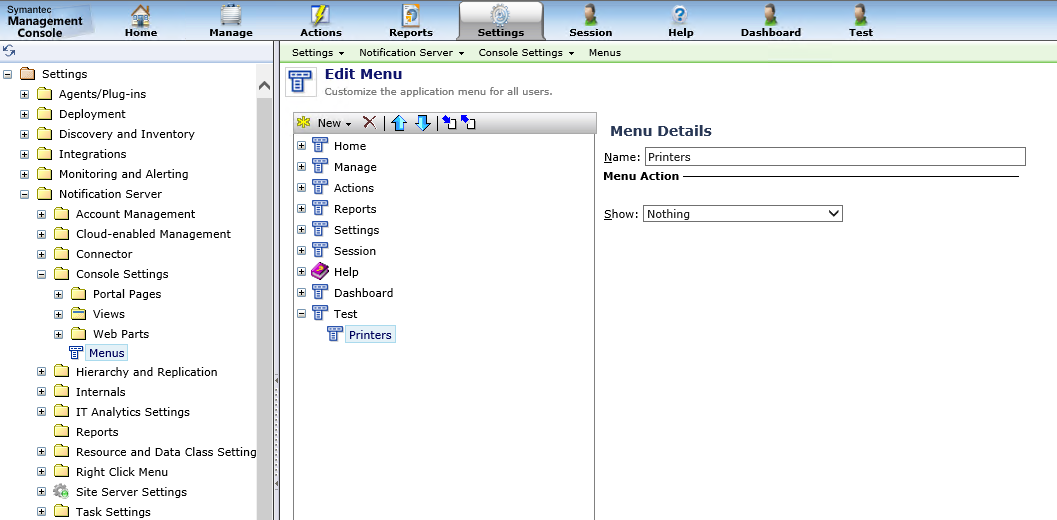Open the Reports tab in top bar
This screenshot has height=520, width=1057.
411,20
